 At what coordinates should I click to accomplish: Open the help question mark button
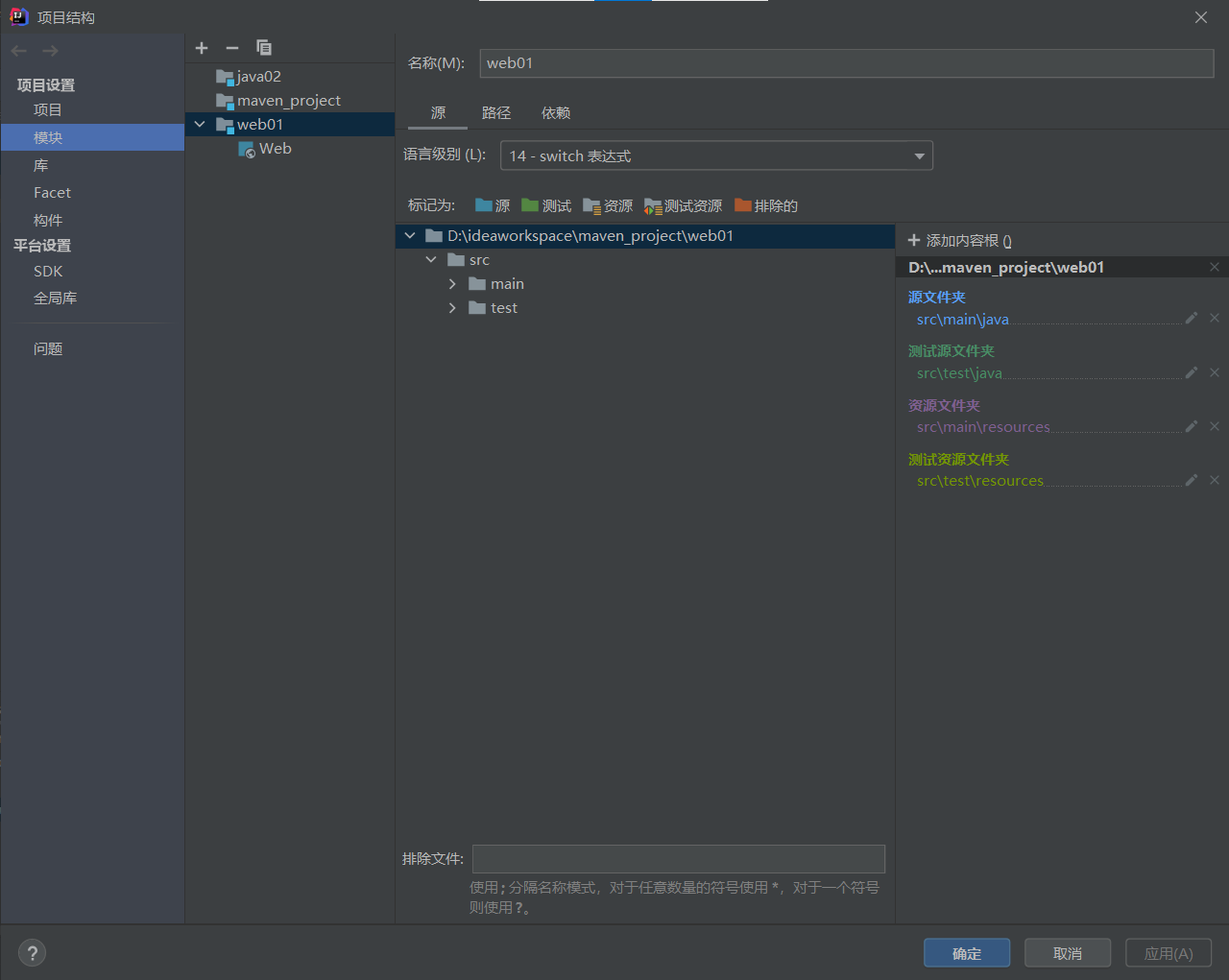pos(32,953)
